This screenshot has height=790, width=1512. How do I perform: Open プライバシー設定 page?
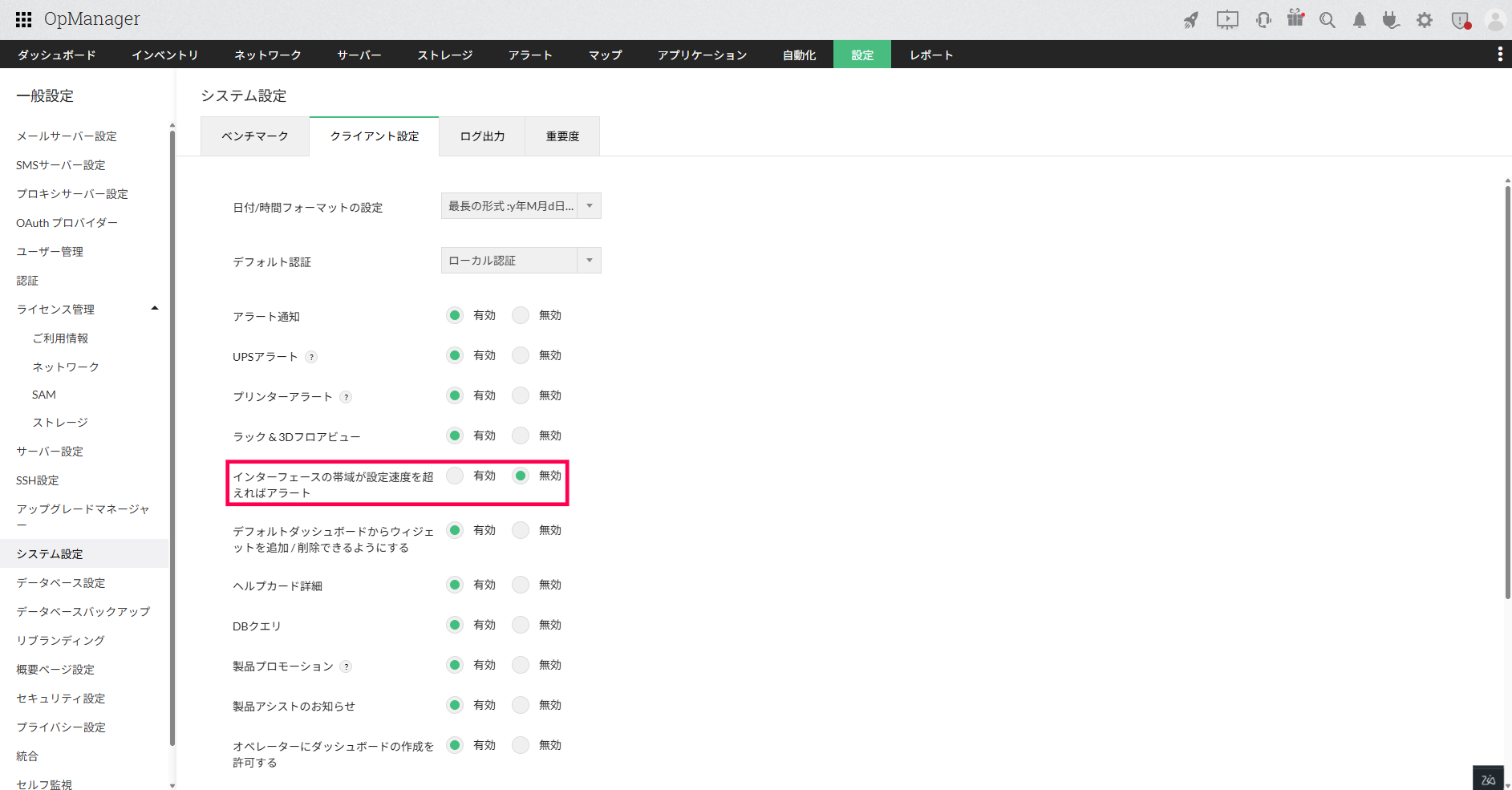(x=61, y=727)
